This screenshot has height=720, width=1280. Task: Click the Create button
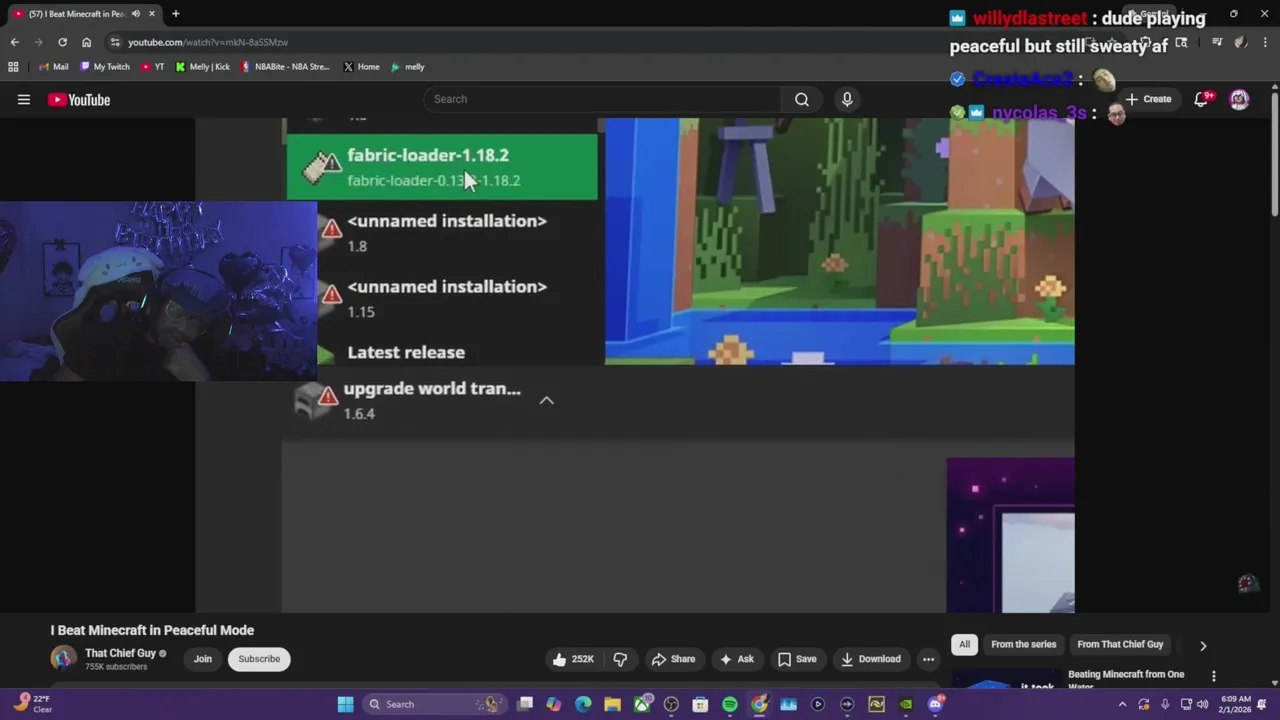1148,99
